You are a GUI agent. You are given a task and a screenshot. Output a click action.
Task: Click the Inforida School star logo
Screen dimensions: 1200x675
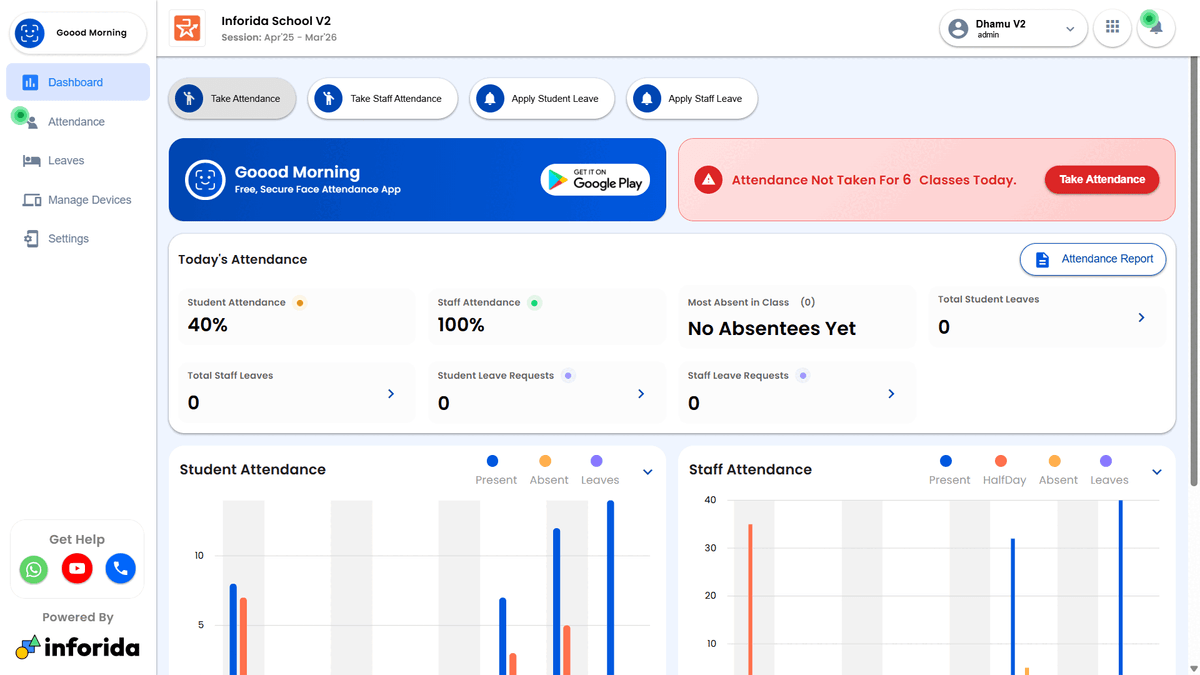click(187, 29)
